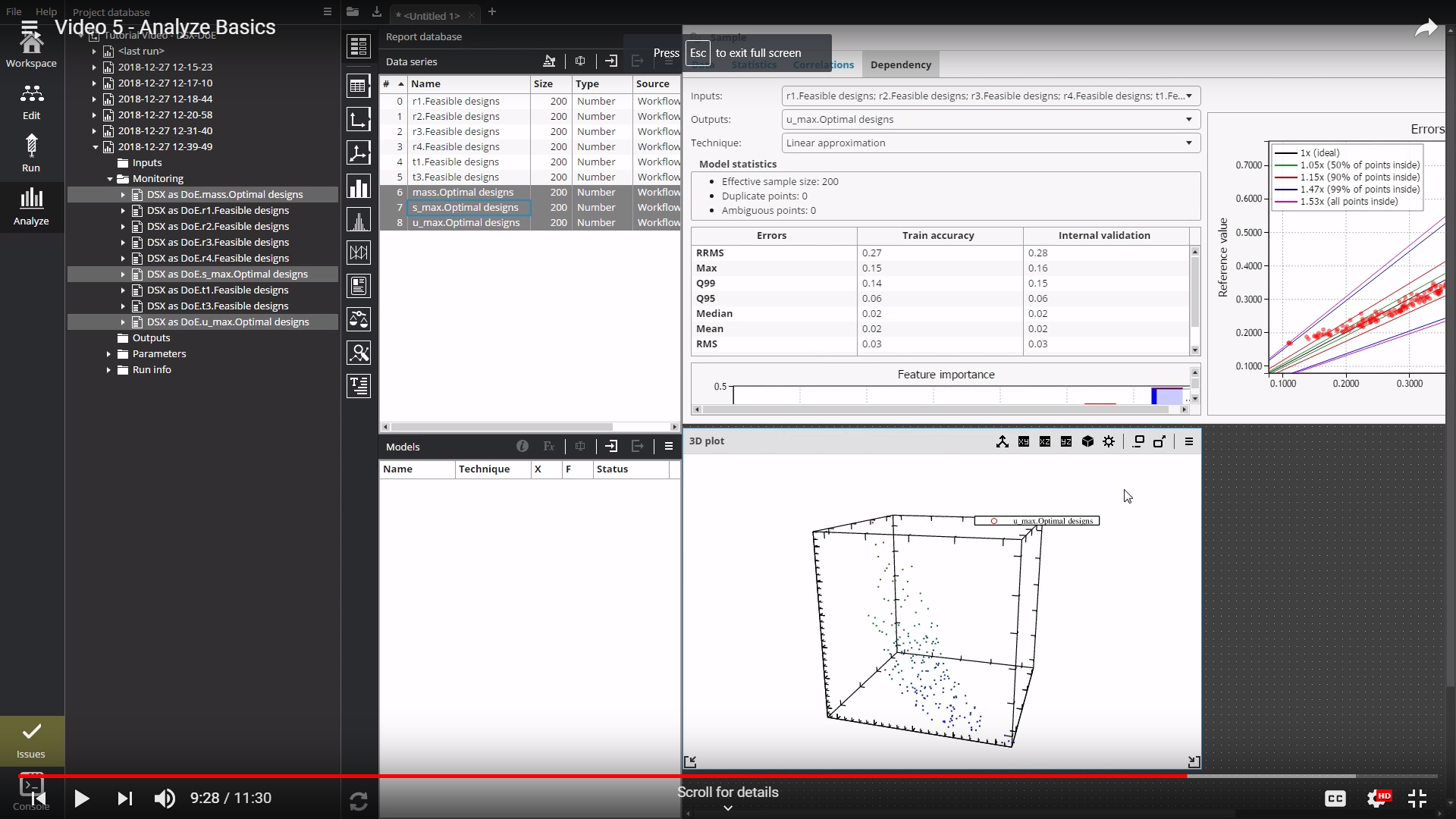1456x819 pixels.
Task: Open the Run mode icon
Action: (31, 154)
